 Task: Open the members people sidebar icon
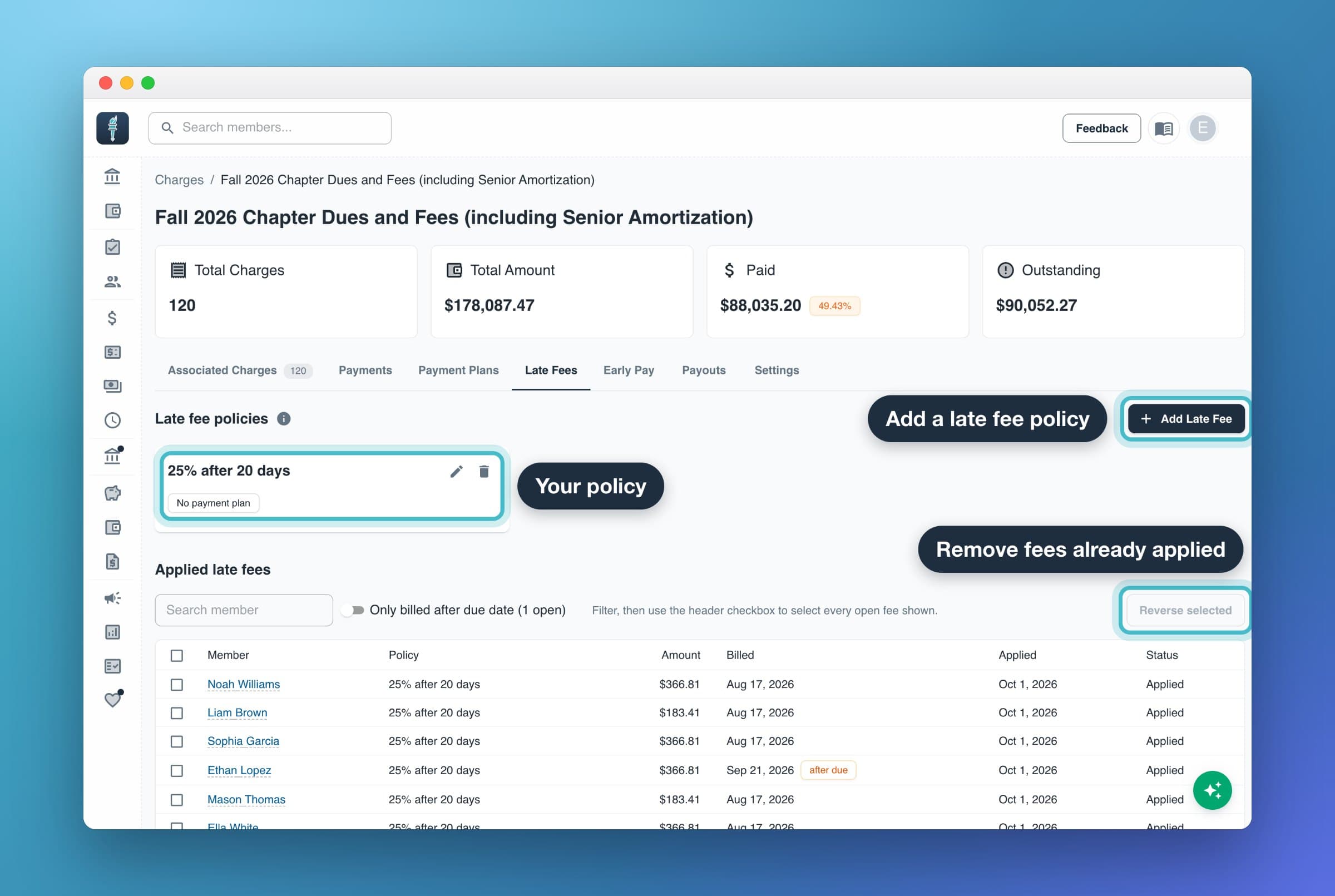tap(112, 282)
